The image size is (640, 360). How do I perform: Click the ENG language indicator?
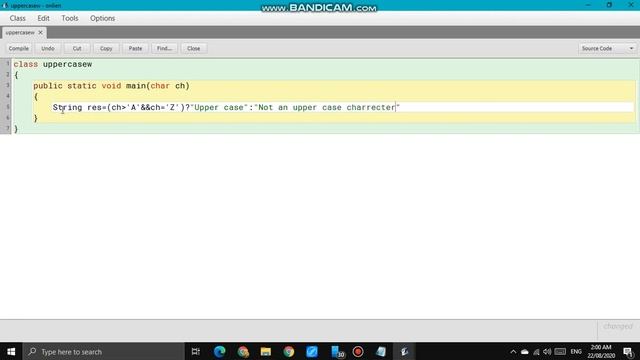[x=576, y=352]
